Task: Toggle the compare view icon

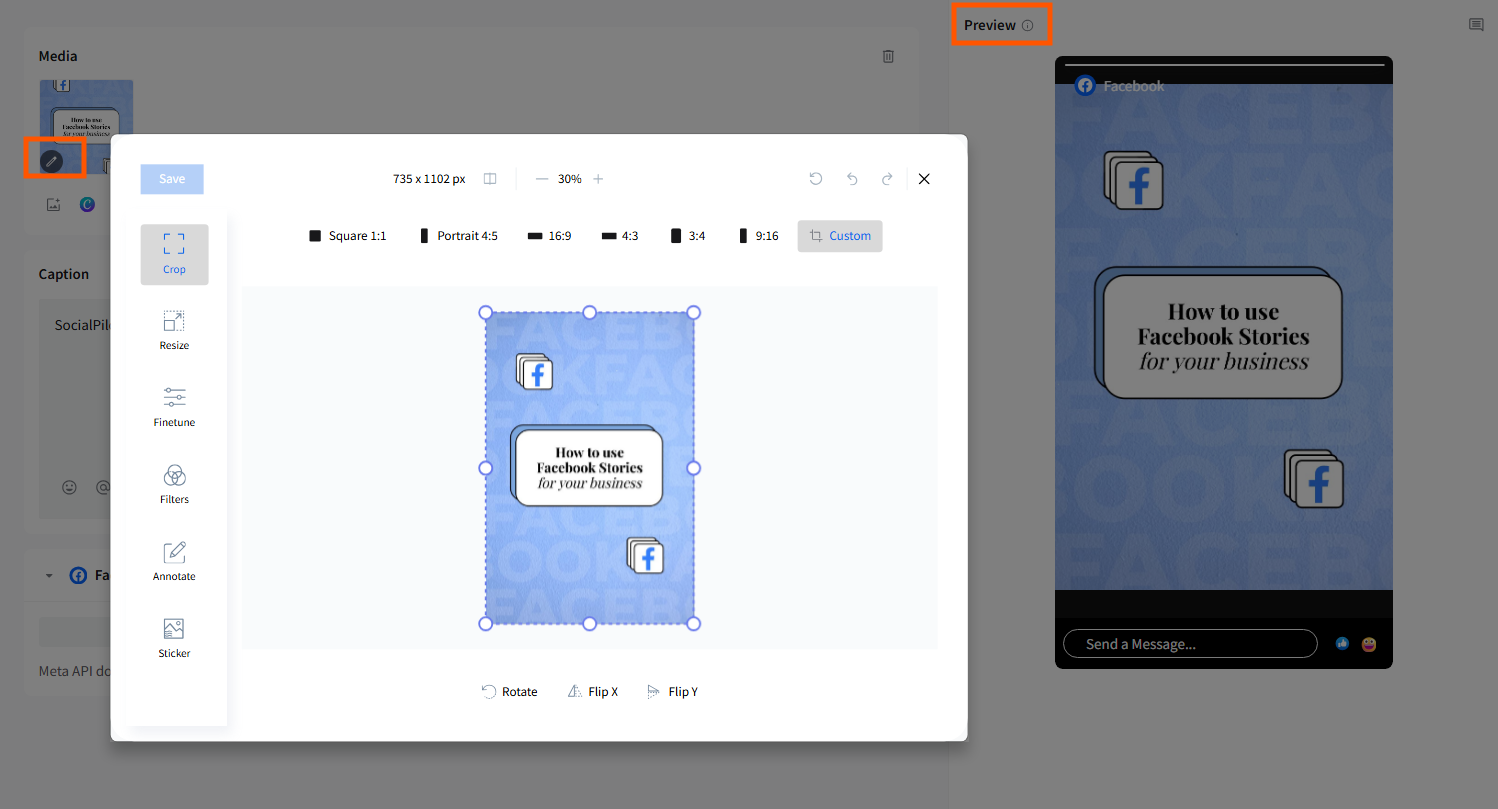Action: tap(490, 179)
